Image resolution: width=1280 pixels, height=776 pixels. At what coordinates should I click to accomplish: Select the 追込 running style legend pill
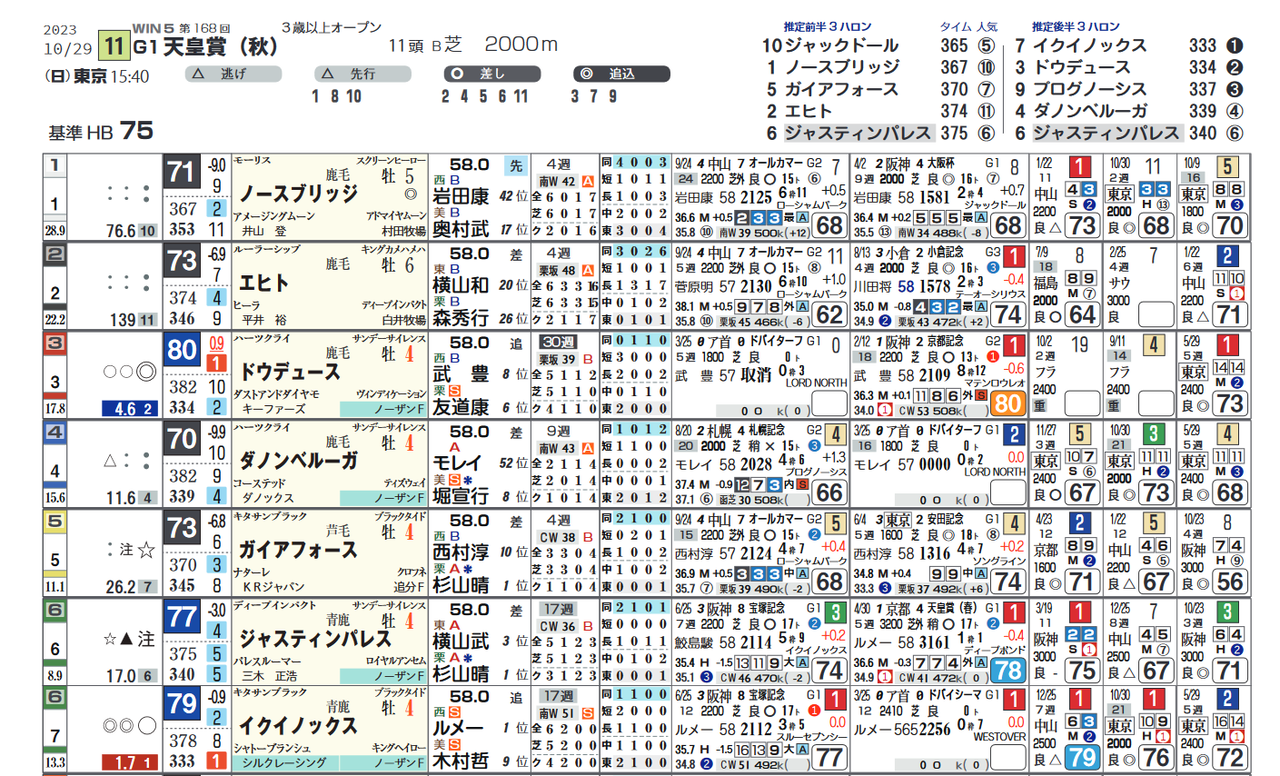[622, 74]
